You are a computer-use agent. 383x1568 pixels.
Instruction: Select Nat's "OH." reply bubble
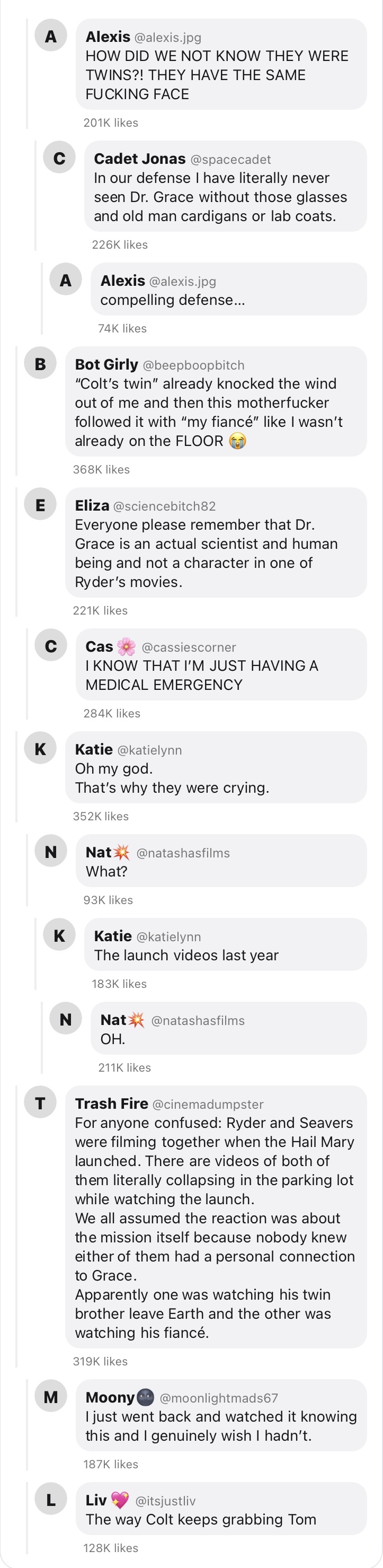point(229,1029)
